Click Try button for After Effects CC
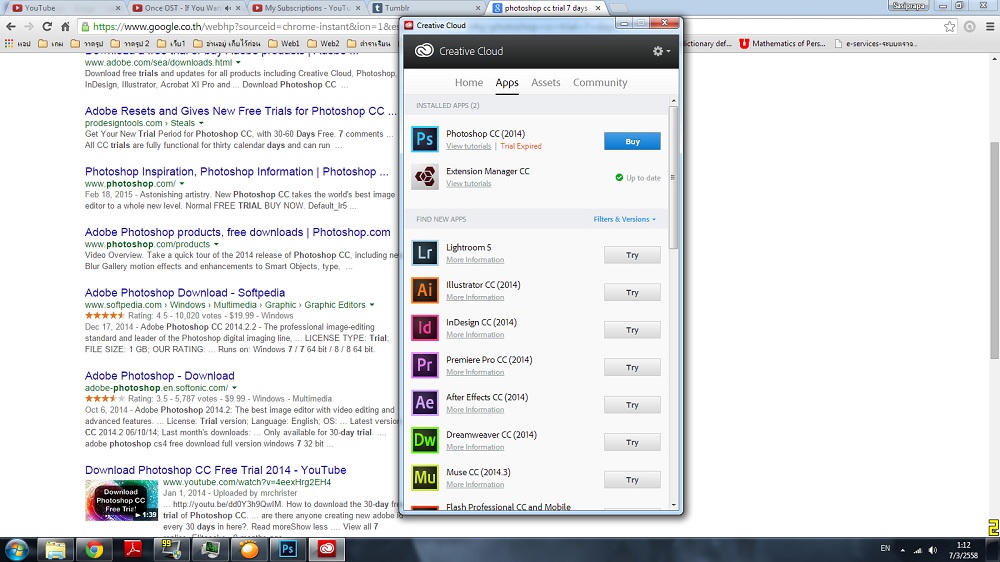 pyautogui.click(x=632, y=405)
